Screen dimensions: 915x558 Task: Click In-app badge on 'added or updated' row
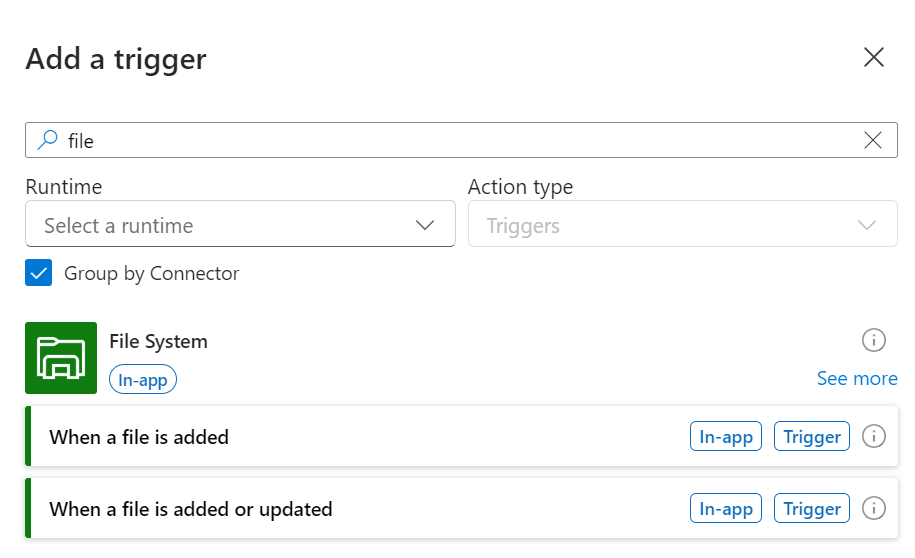pyautogui.click(x=725, y=508)
